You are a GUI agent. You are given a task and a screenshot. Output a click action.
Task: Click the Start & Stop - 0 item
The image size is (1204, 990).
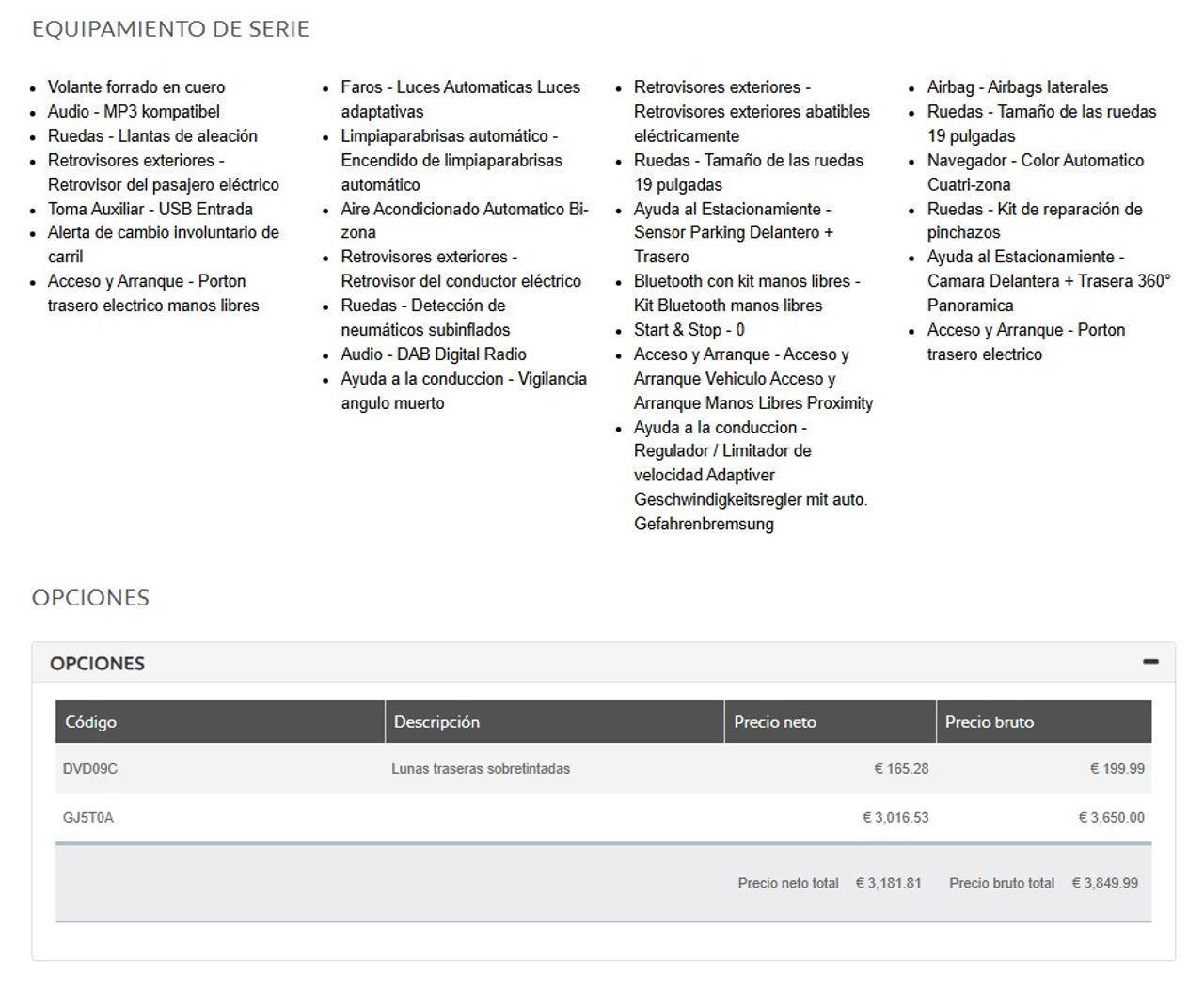point(689,330)
